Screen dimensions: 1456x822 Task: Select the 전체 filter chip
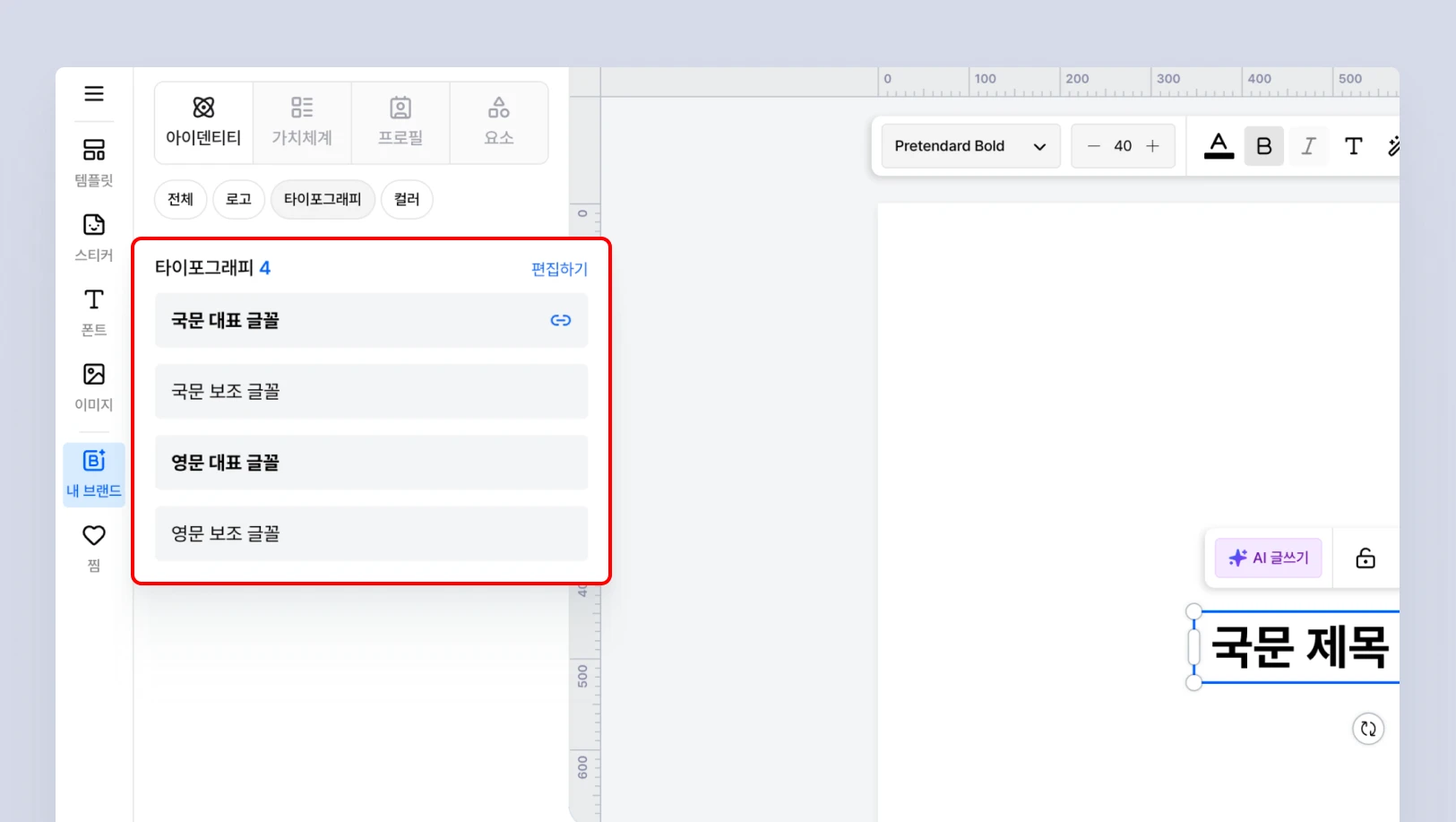[x=181, y=199]
